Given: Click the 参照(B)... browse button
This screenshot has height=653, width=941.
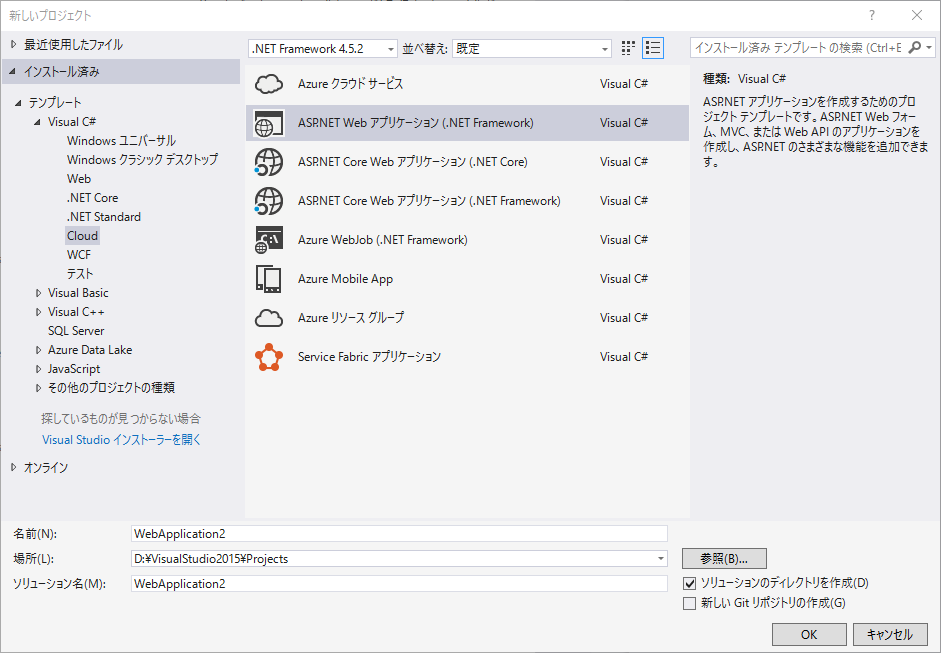Looking at the screenshot, I should (724, 559).
